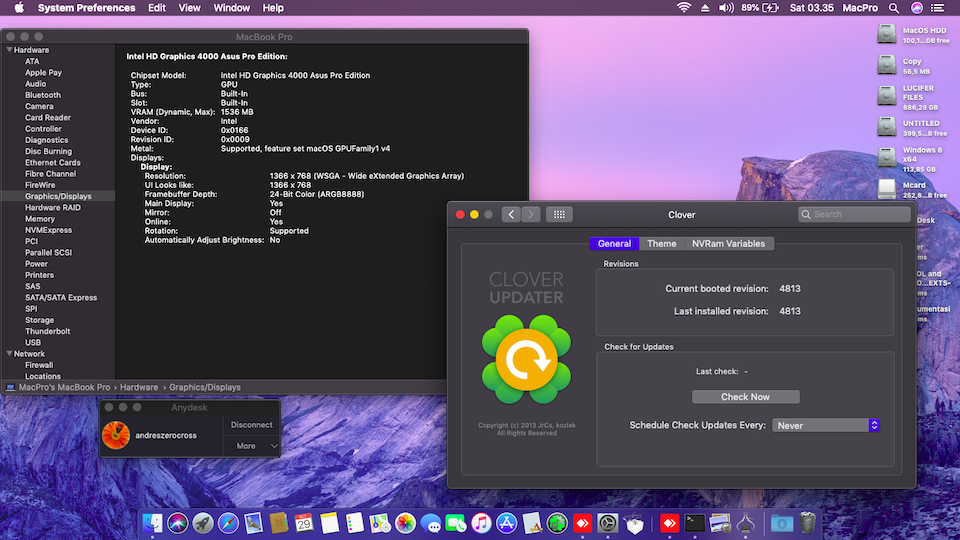Open the Trash in the dock
This screenshot has height=540, width=960.
pyautogui.click(x=808, y=523)
